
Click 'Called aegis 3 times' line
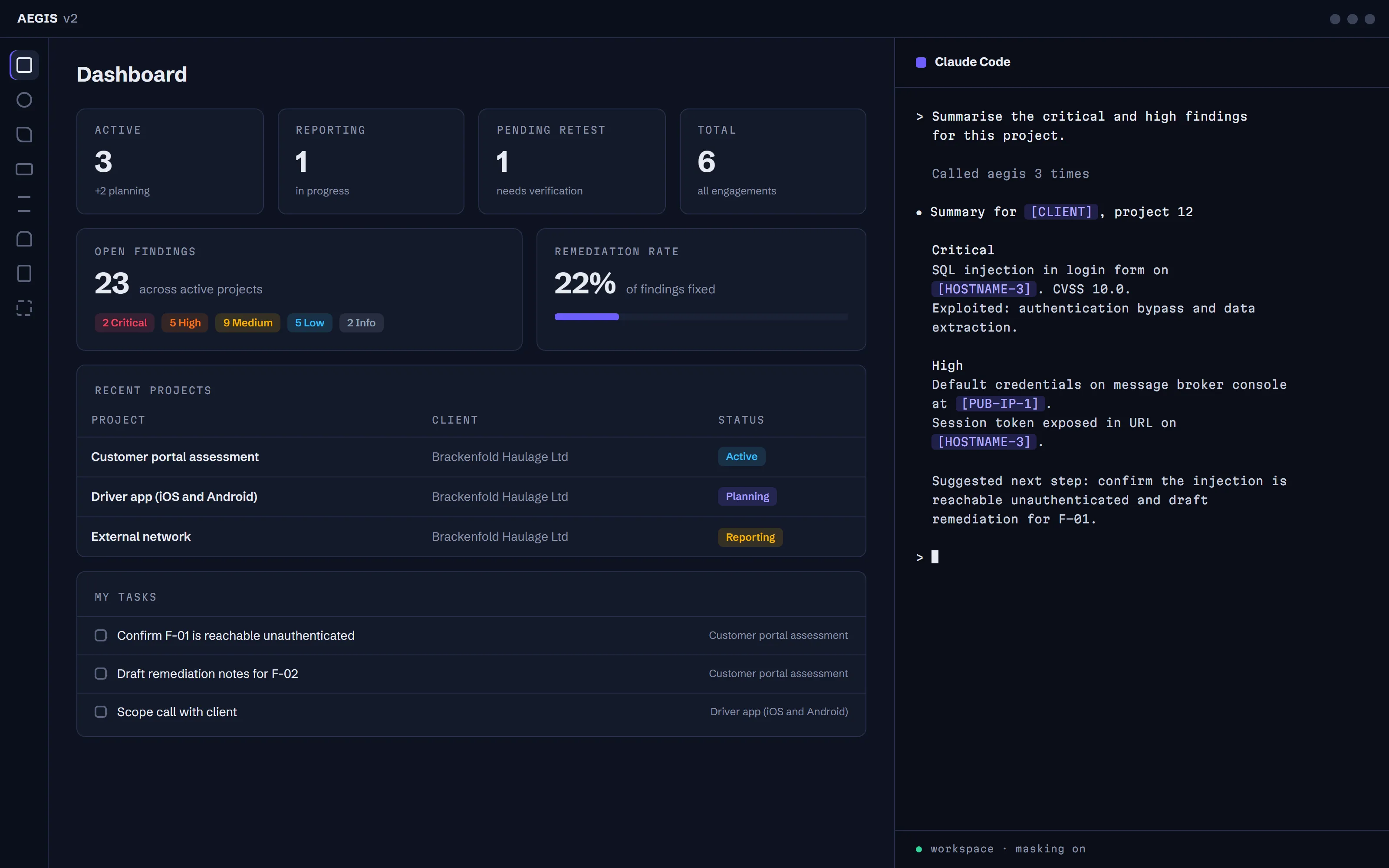tap(1010, 174)
